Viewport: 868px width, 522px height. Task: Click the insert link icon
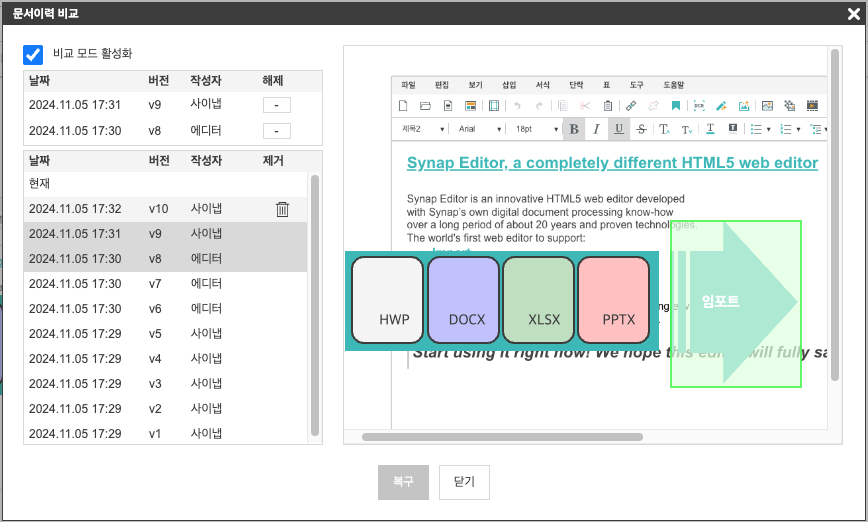(x=631, y=105)
